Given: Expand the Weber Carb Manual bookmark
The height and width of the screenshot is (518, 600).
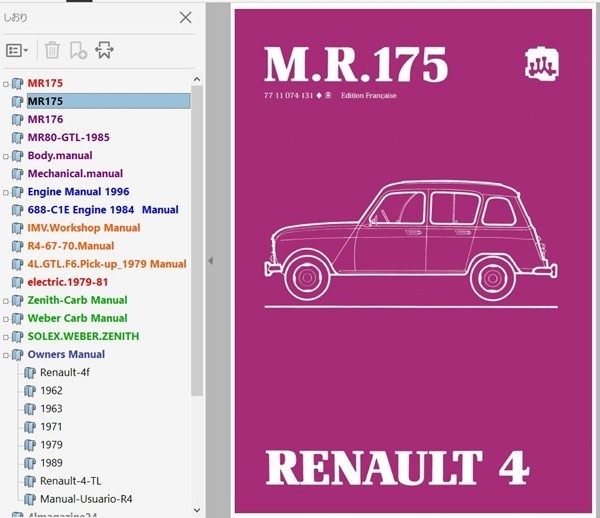Looking at the screenshot, I should [6, 319].
